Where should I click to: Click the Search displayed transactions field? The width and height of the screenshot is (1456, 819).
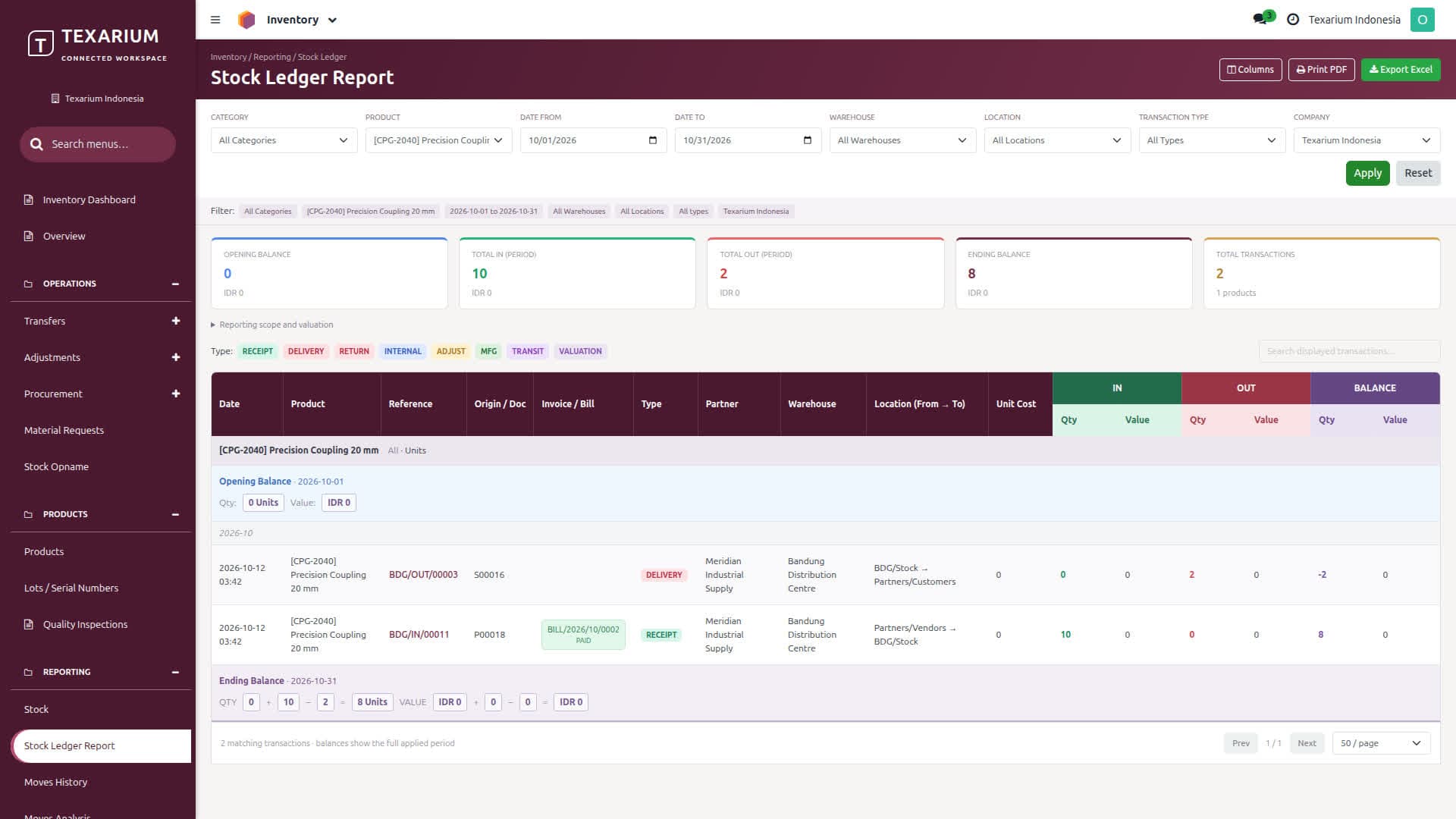pos(1349,351)
